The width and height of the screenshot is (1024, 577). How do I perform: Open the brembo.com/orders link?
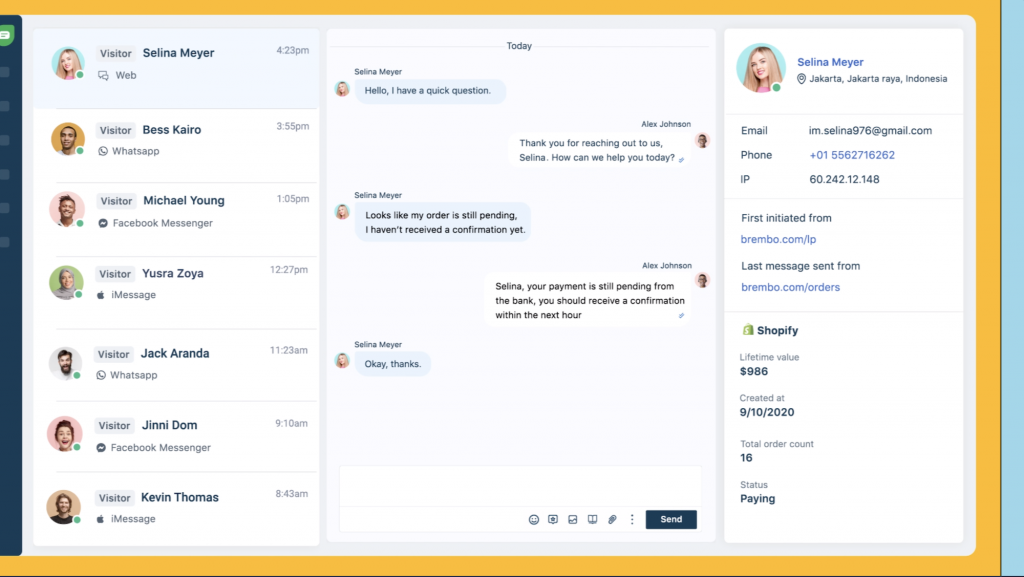click(x=790, y=287)
